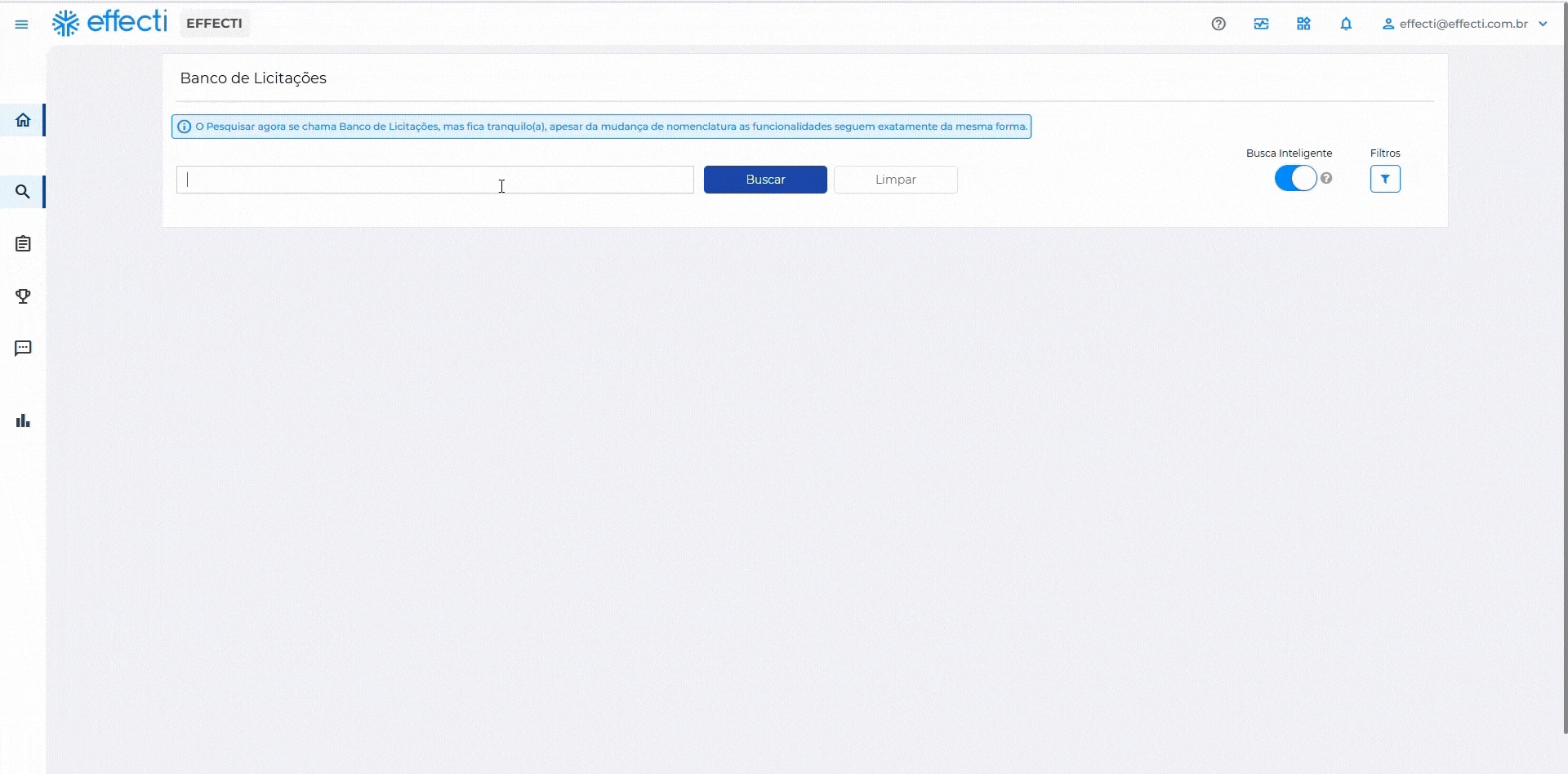Open the chat messages sidebar icon

coord(23,349)
